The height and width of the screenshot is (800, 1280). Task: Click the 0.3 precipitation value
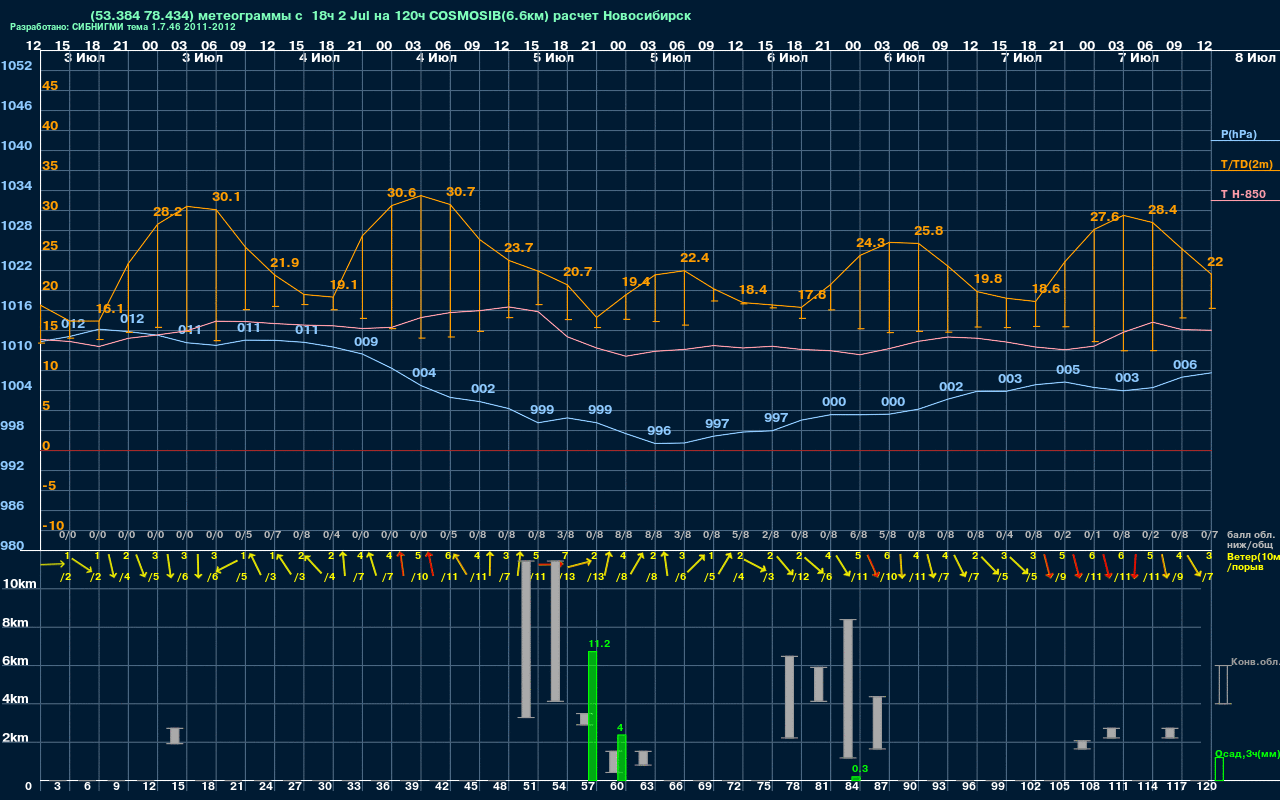click(860, 769)
